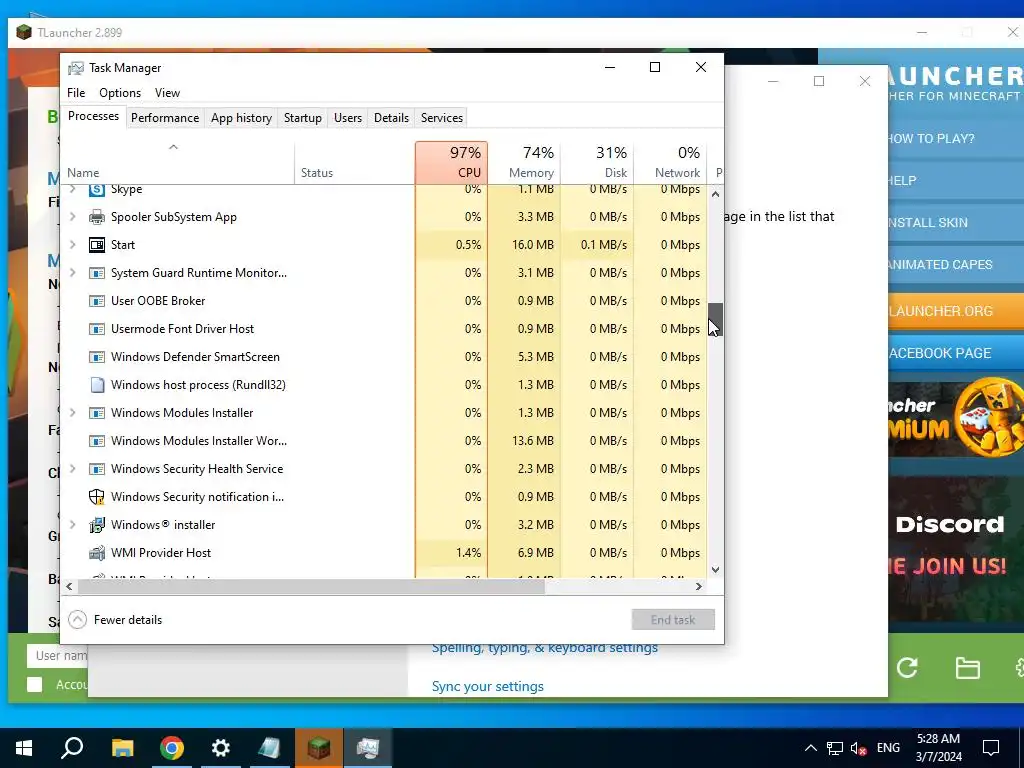Switch to the Services tab
This screenshot has height=768, width=1024.
coord(441,118)
